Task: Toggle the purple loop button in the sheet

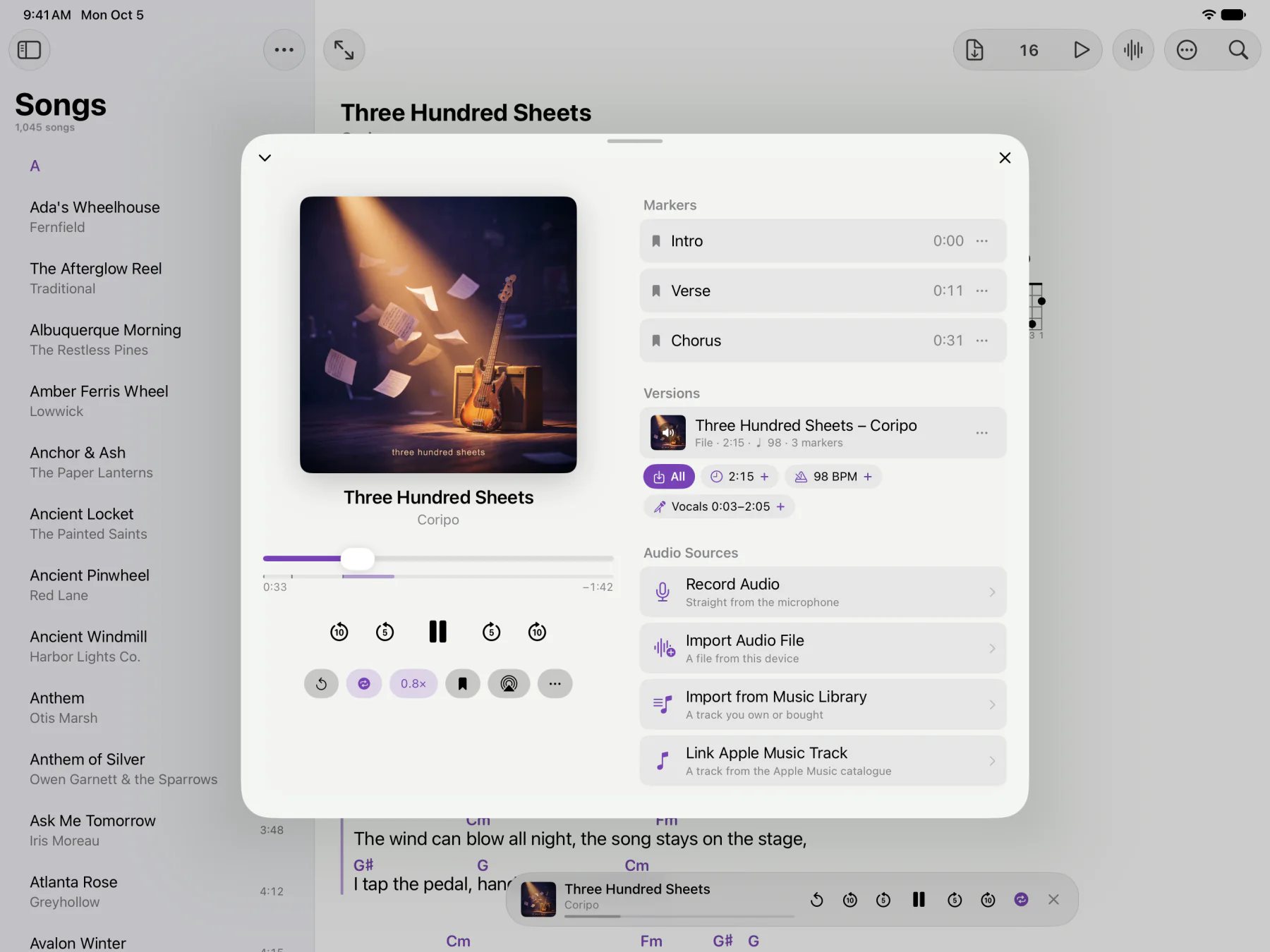Action: pyautogui.click(x=364, y=683)
